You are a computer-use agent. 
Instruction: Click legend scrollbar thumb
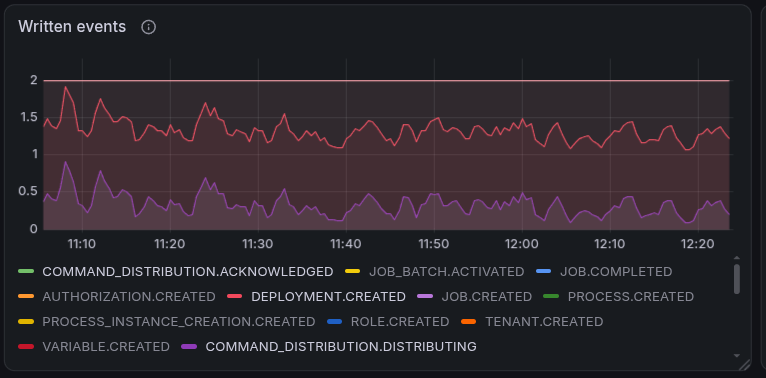coord(737,279)
